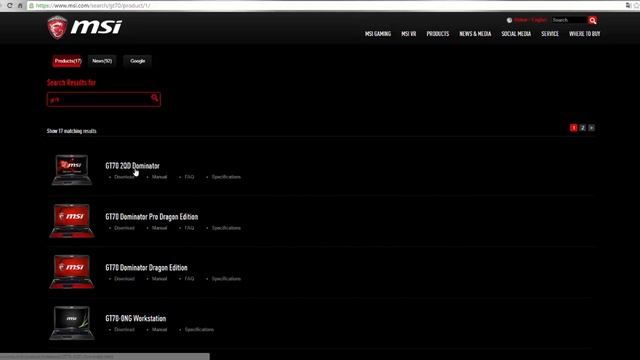Click the header Search text field

[x=569, y=20]
